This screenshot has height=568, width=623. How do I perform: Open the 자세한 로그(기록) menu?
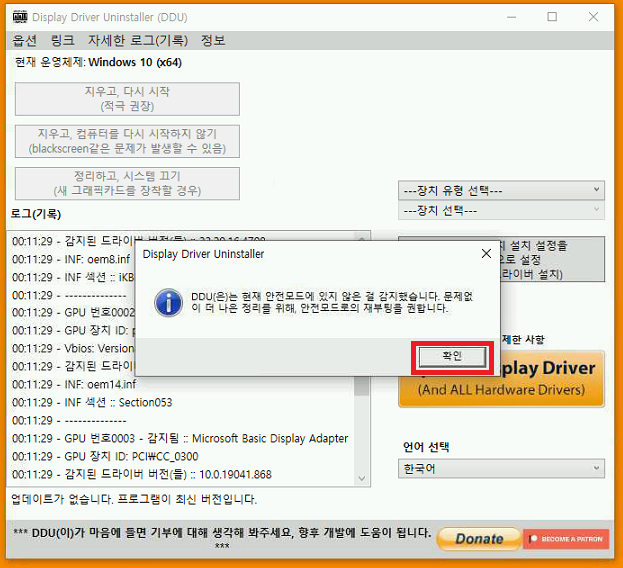[138, 40]
